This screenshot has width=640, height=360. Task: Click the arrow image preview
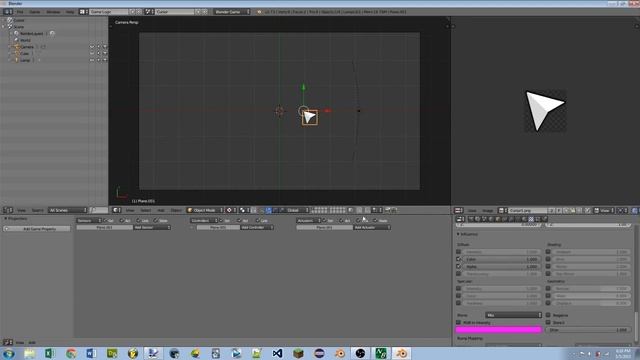pos(545,111)
